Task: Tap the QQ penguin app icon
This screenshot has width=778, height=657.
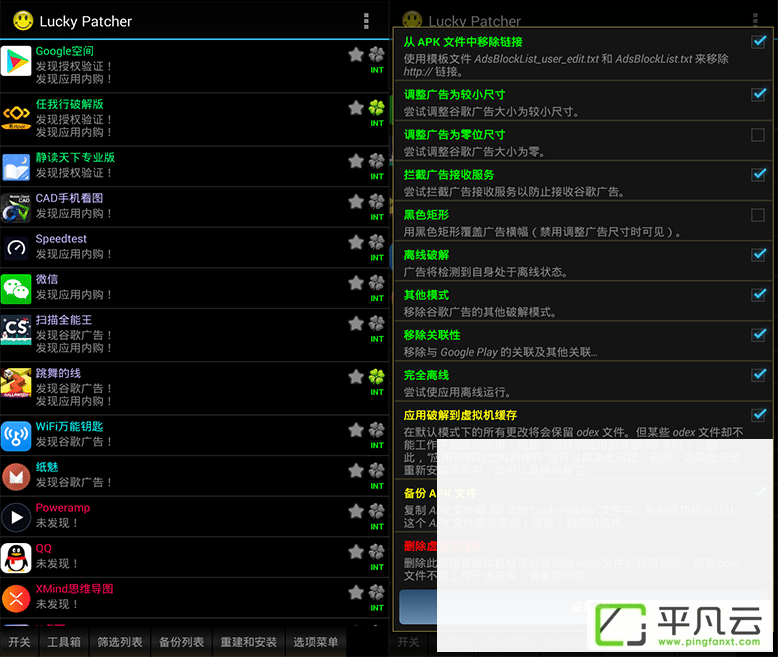Action: 16,558
